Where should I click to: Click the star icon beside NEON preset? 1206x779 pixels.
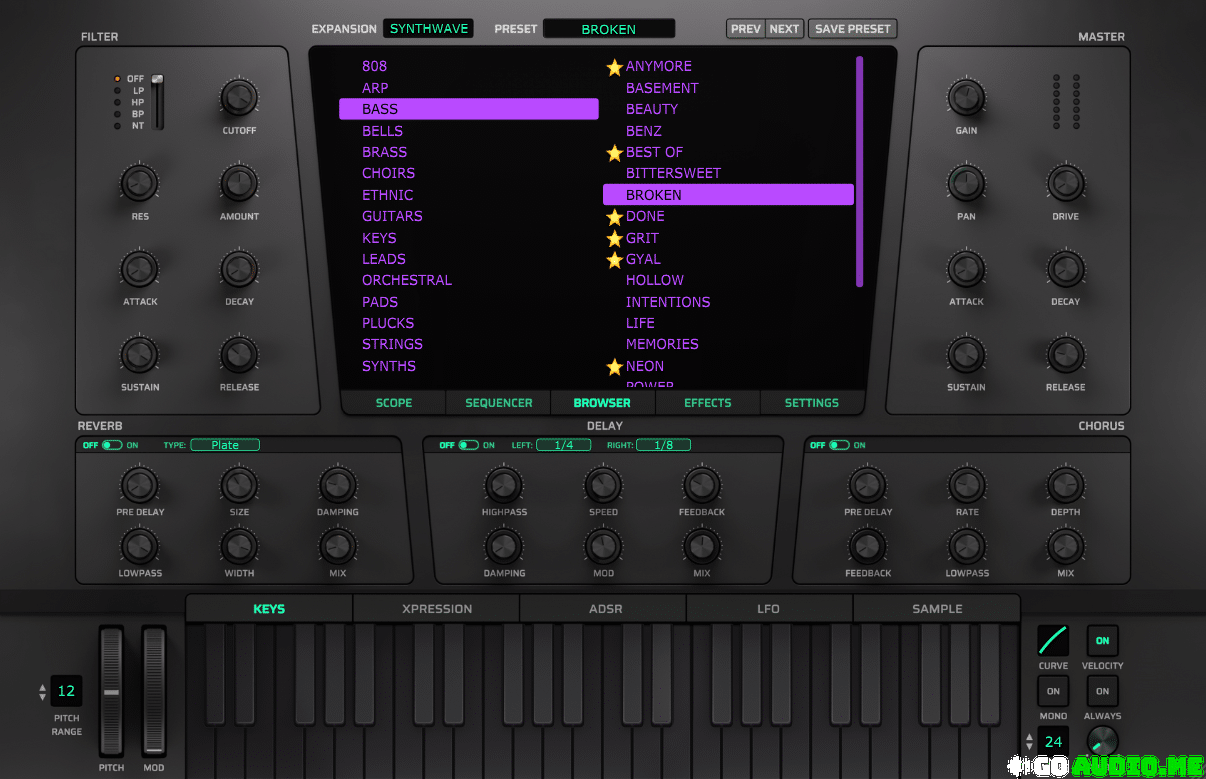614,367
